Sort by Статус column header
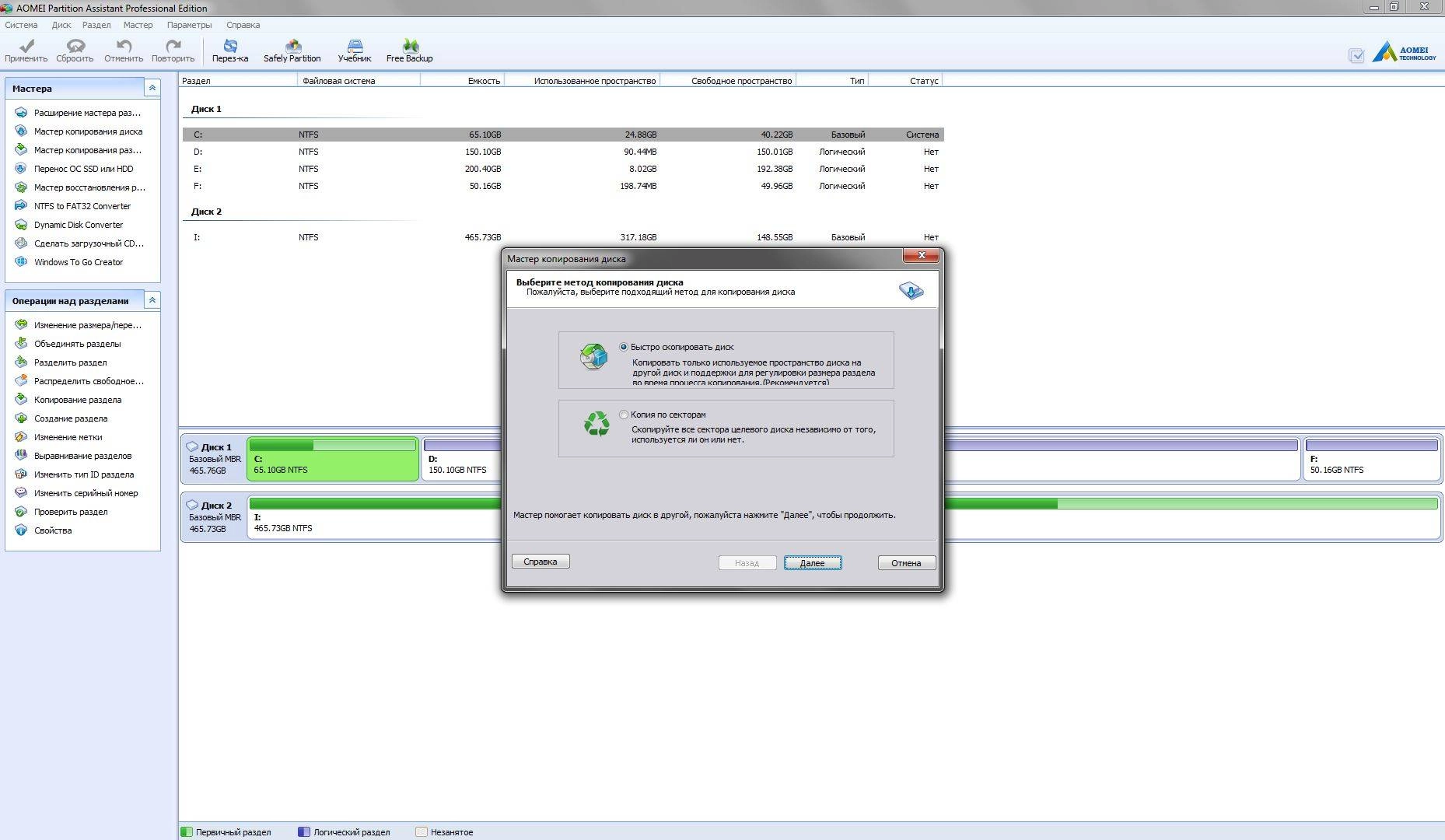 point(905,81)
